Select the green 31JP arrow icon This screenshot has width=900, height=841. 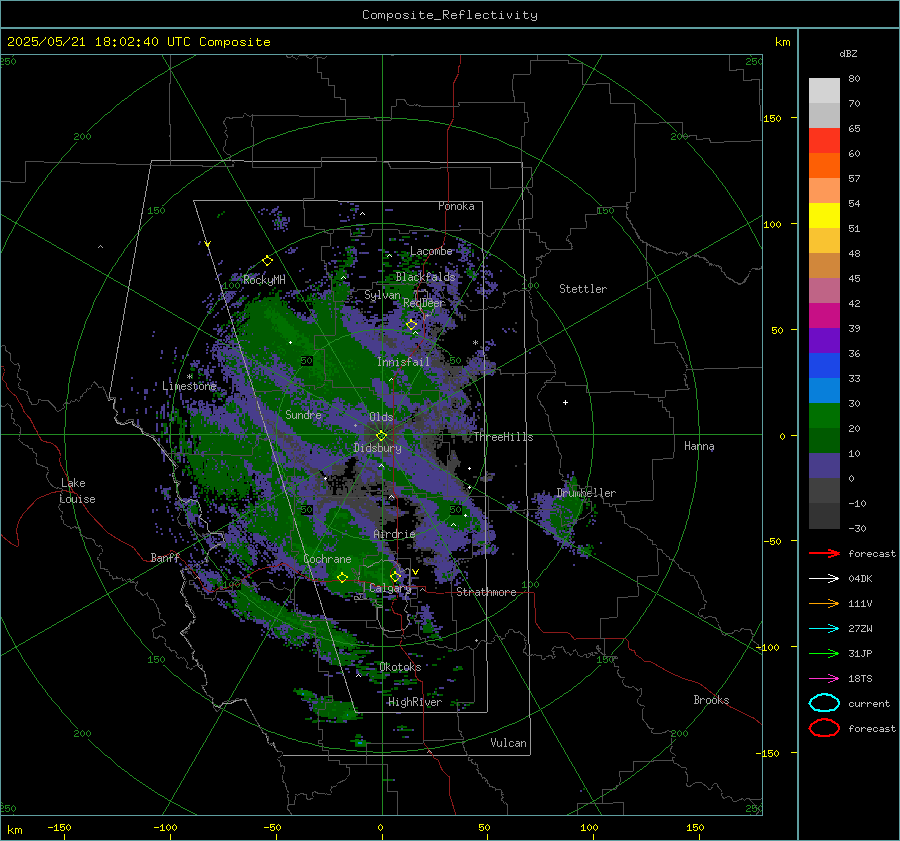pos(824,653)
